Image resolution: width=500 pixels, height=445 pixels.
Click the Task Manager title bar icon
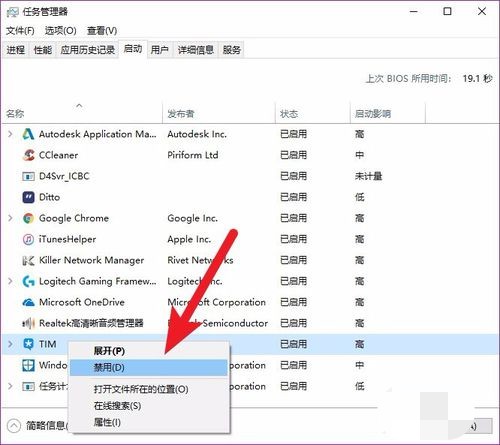pyautogui.click(x=13, y=12)
